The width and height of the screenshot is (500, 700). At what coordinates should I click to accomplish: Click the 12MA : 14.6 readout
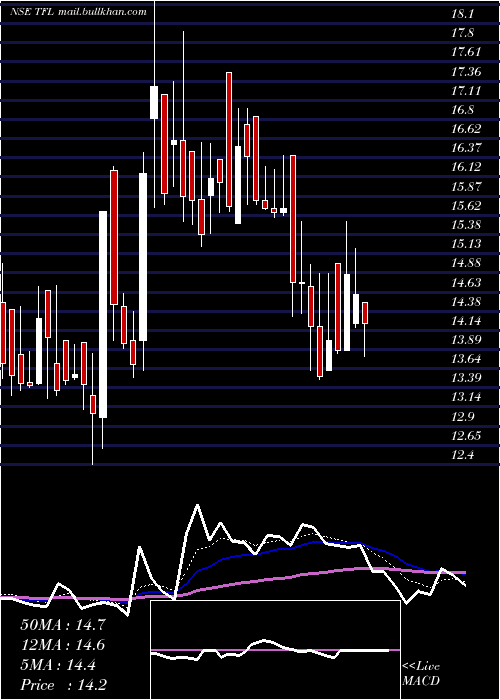click(x=63, y=645)
